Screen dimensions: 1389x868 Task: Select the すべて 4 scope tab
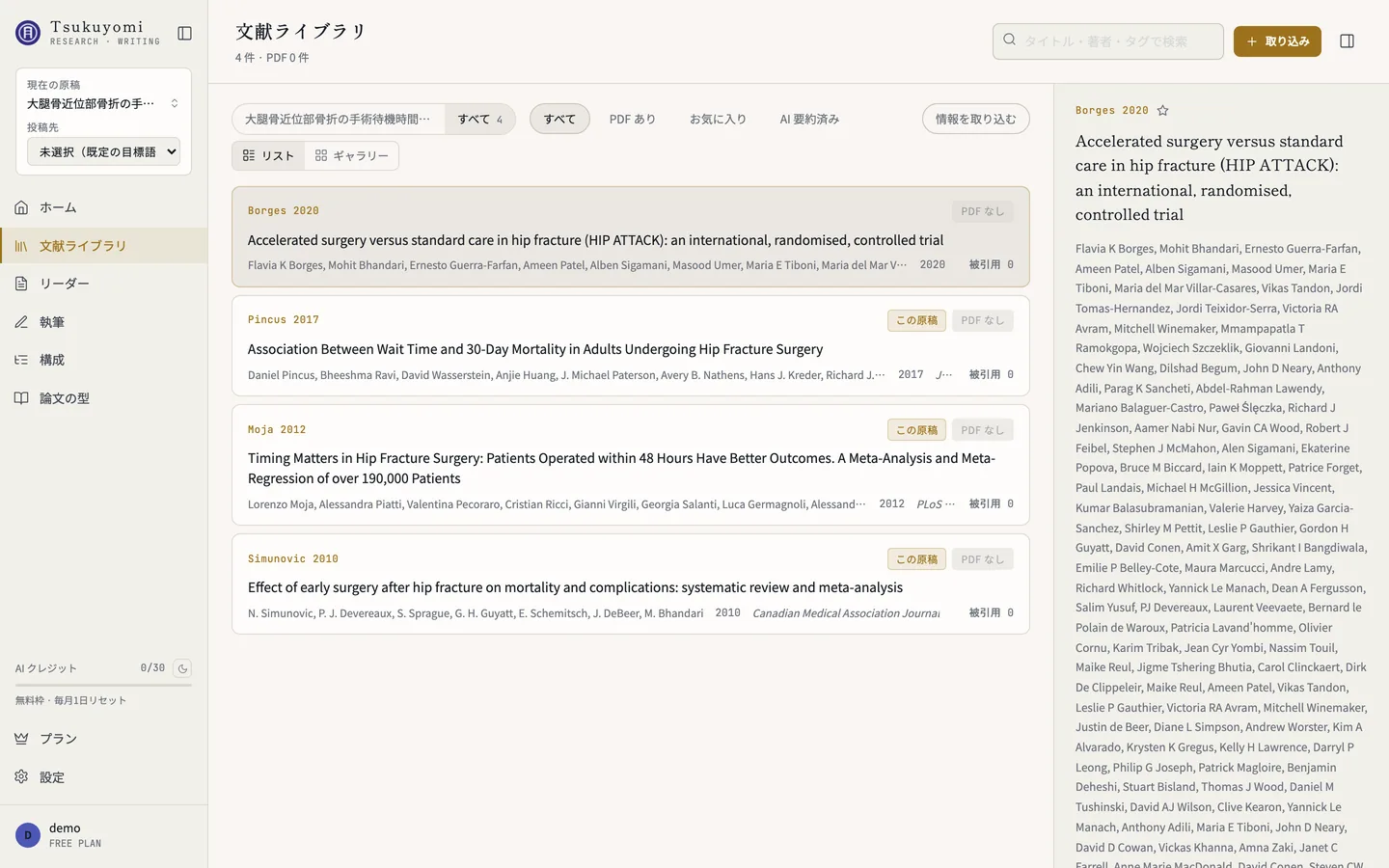480,120
